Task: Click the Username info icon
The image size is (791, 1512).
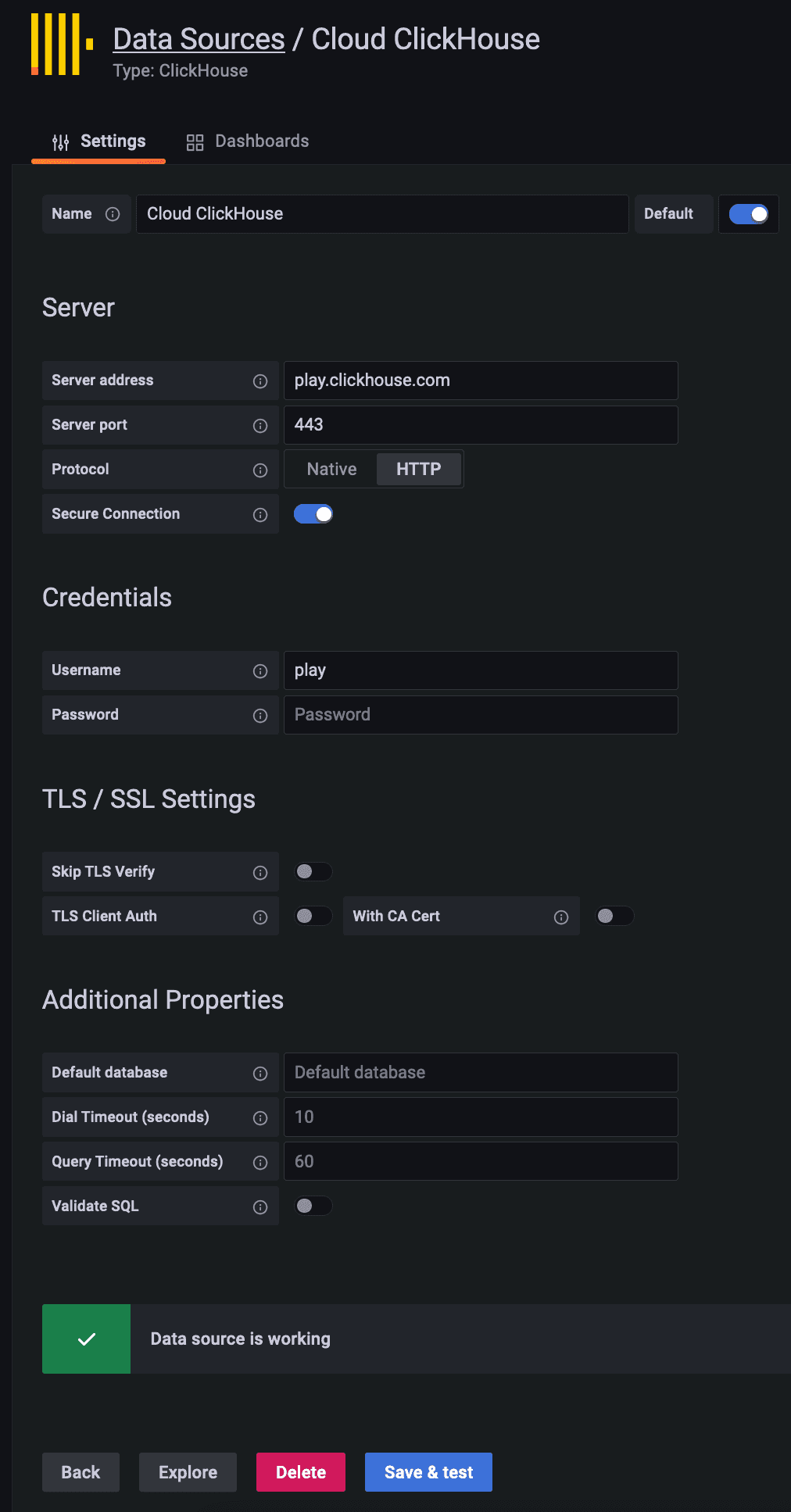Action: [x=260, y=671]
